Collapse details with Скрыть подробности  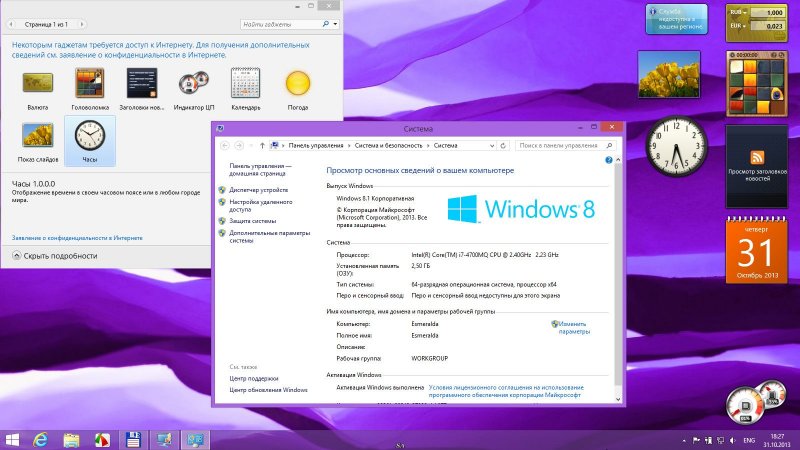(x=55, y=256)
